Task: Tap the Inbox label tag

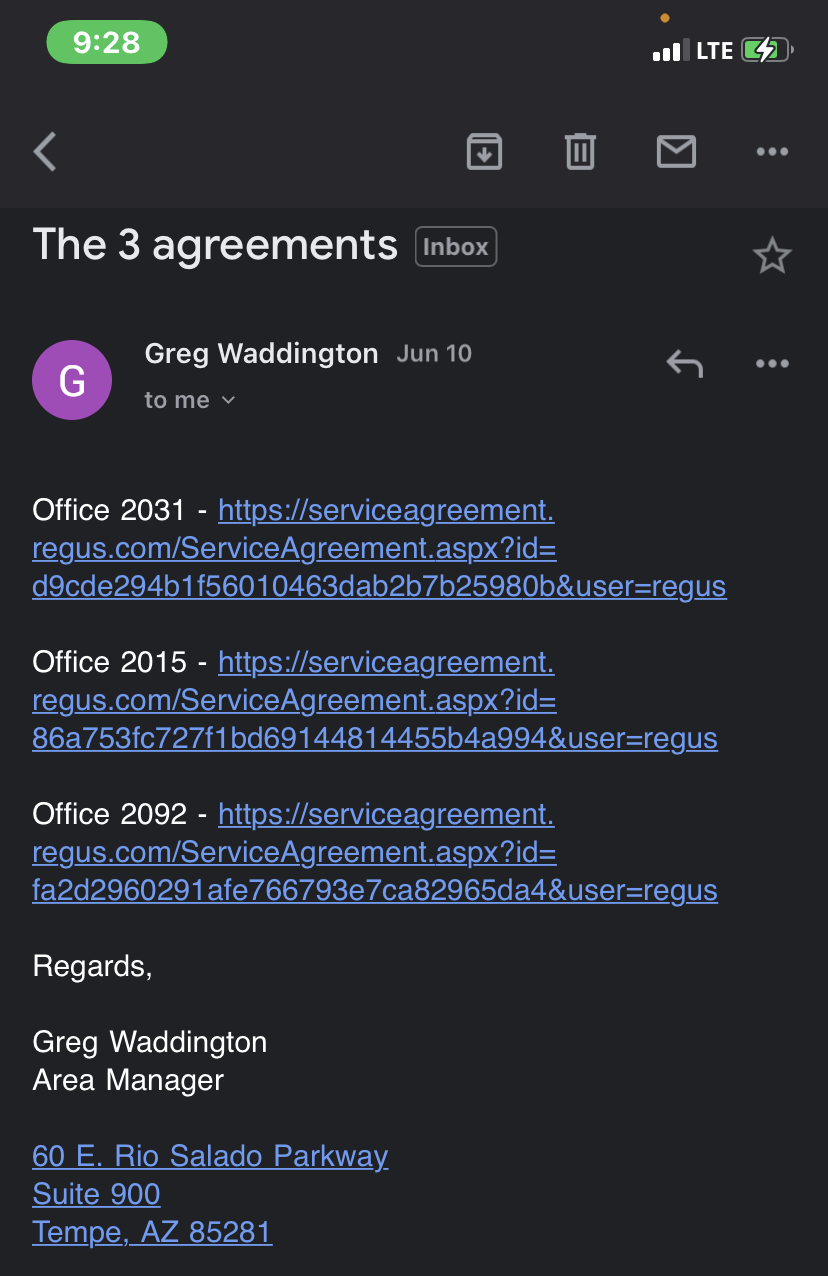Action: 456,247
